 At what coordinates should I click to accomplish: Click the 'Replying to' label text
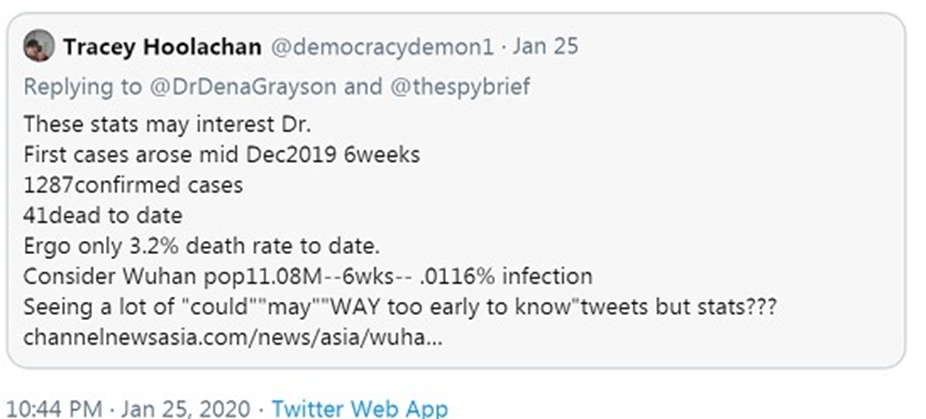click(83, 87)
